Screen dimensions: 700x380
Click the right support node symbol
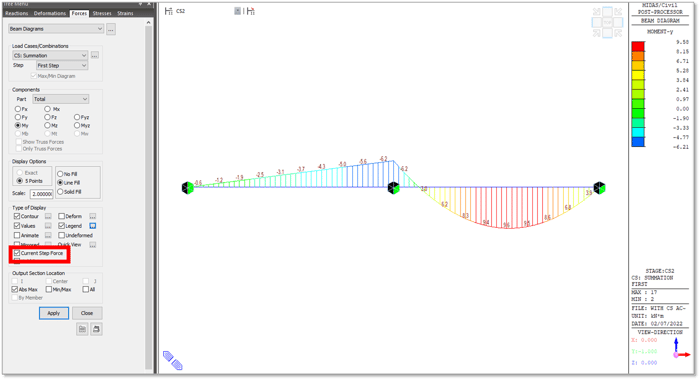[x=599, y=188]
